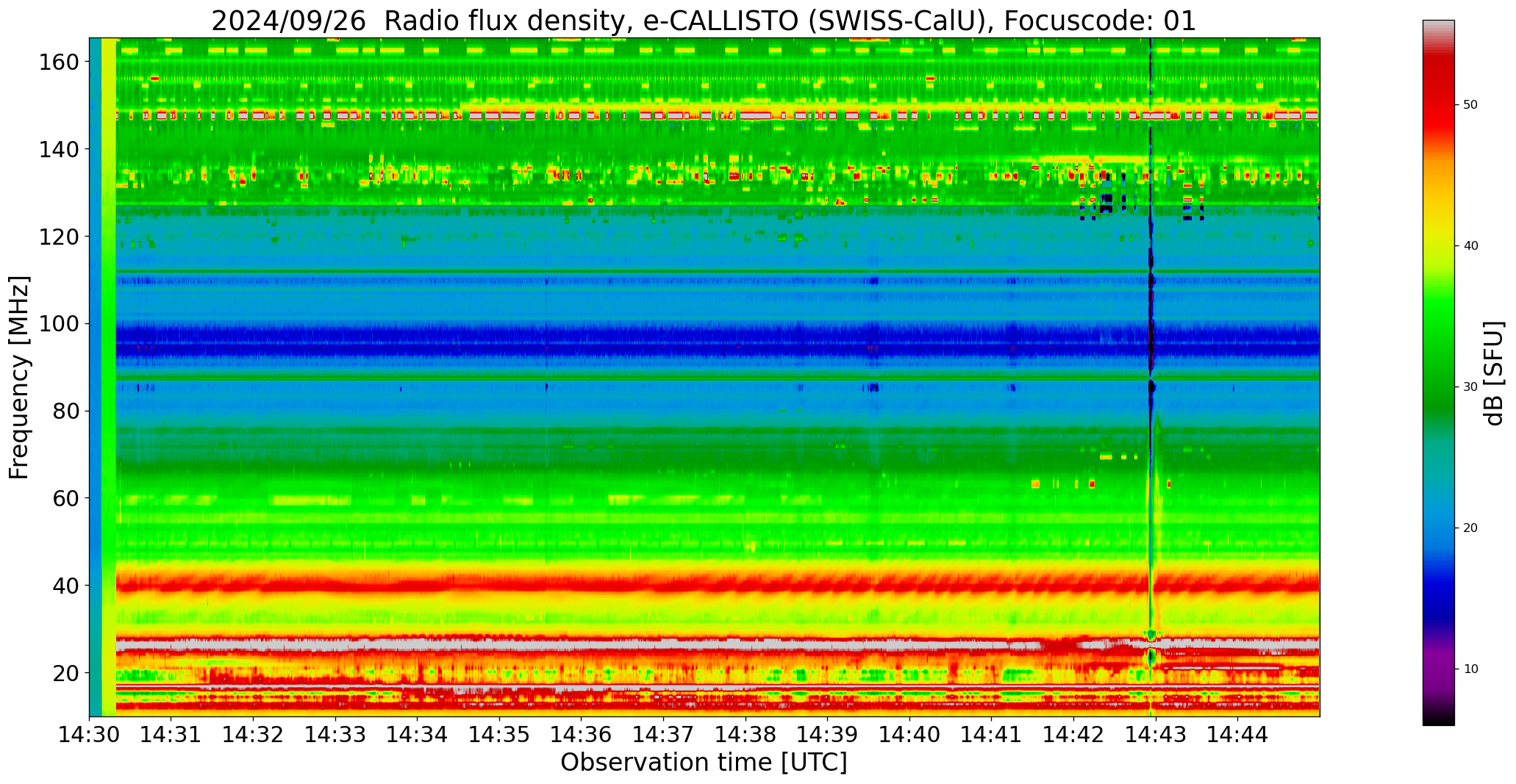Click the yellow calibration stripe near 14:30
Image resolution: width=1516 pixels, height=784 pixels.
point(109,377)
